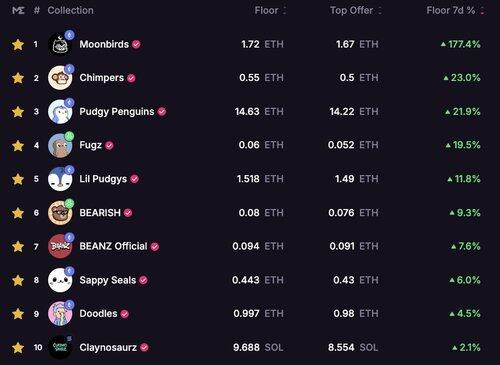The height and width of the screenshot is (365, 500).
Task: Toggle the favorite star for Lil Pudgys
Action: pos(18,179)
